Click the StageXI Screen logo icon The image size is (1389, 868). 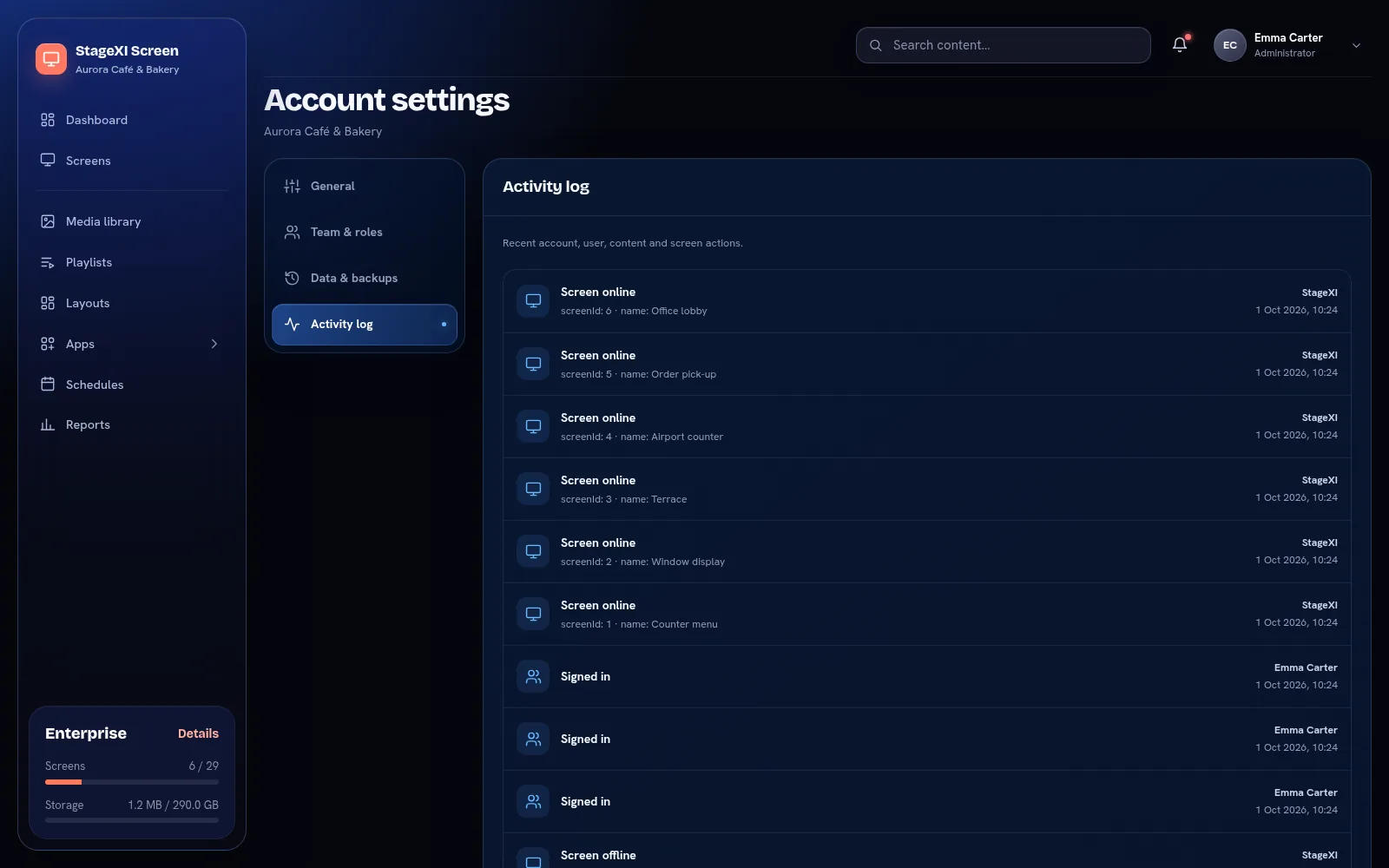[51, 59]
